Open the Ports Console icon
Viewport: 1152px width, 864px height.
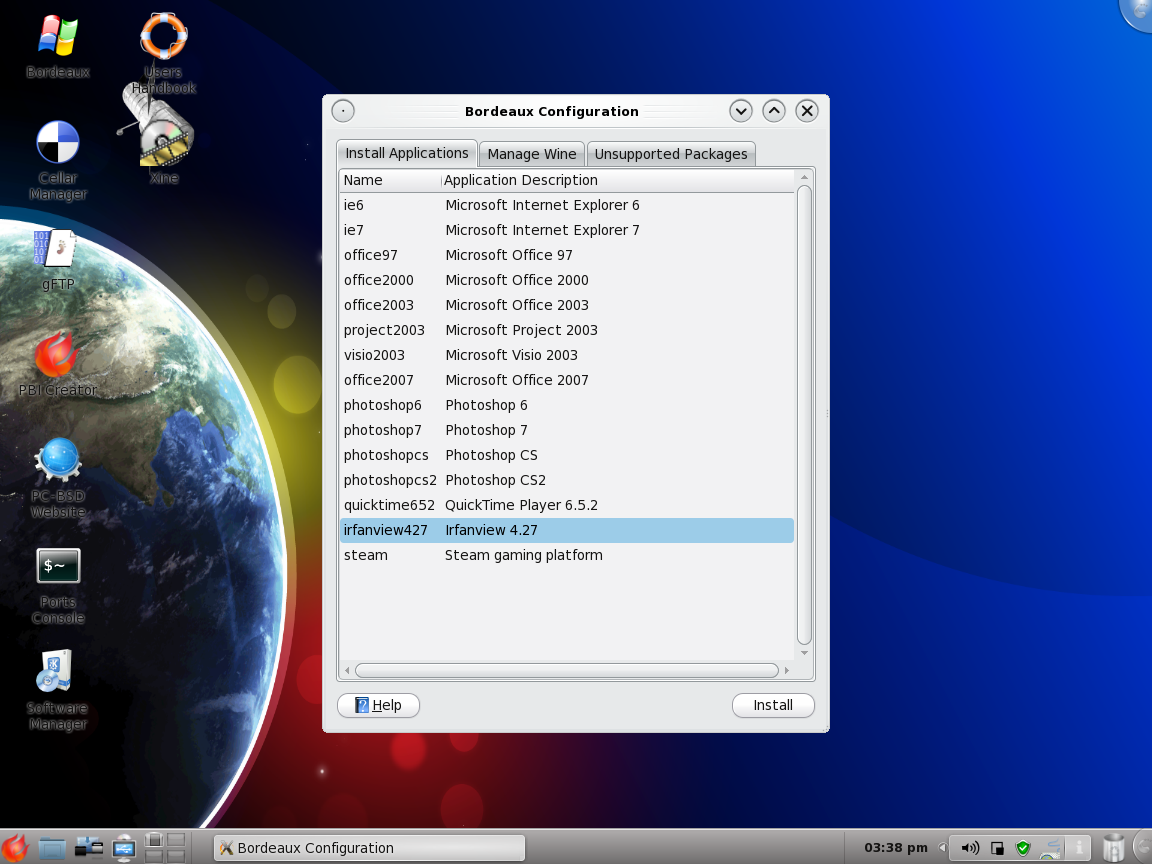(x=57, y=584)
